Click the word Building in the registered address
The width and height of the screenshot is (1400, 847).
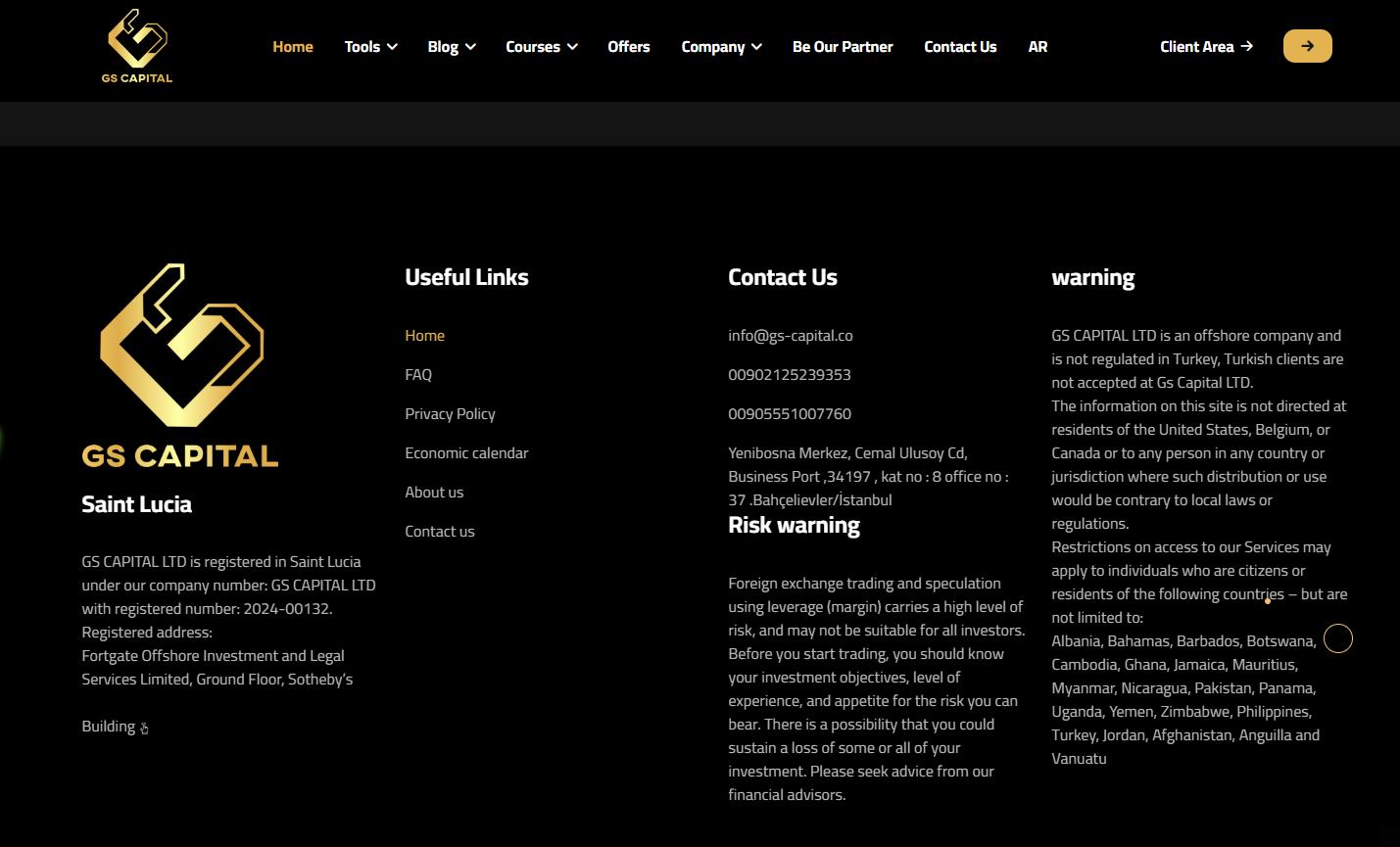click(109, 726)
